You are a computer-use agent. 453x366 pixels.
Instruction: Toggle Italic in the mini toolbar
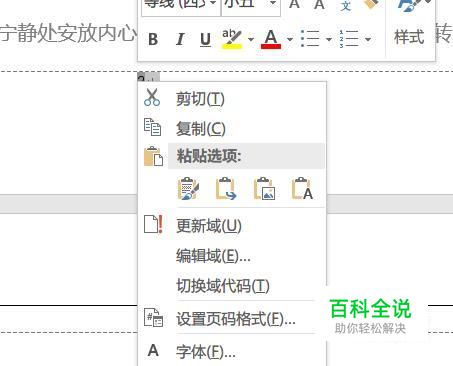coord(180,39)
